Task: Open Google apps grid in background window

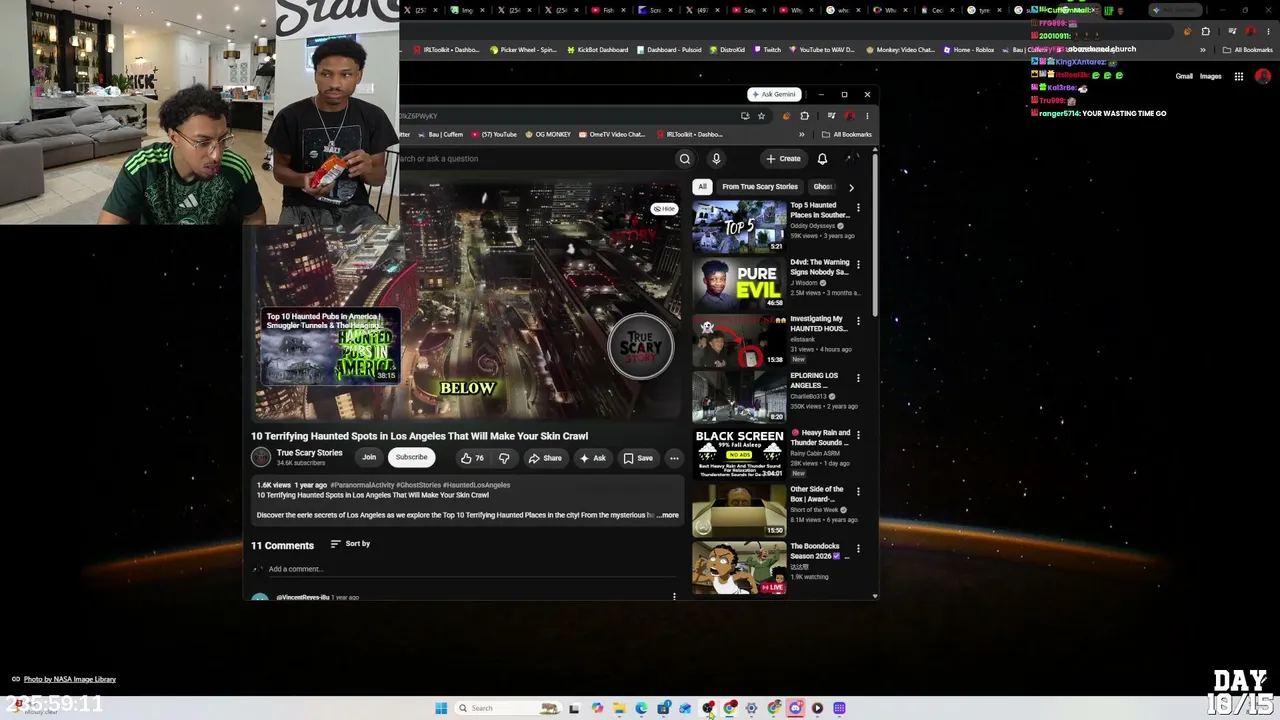Action: 1238,76
